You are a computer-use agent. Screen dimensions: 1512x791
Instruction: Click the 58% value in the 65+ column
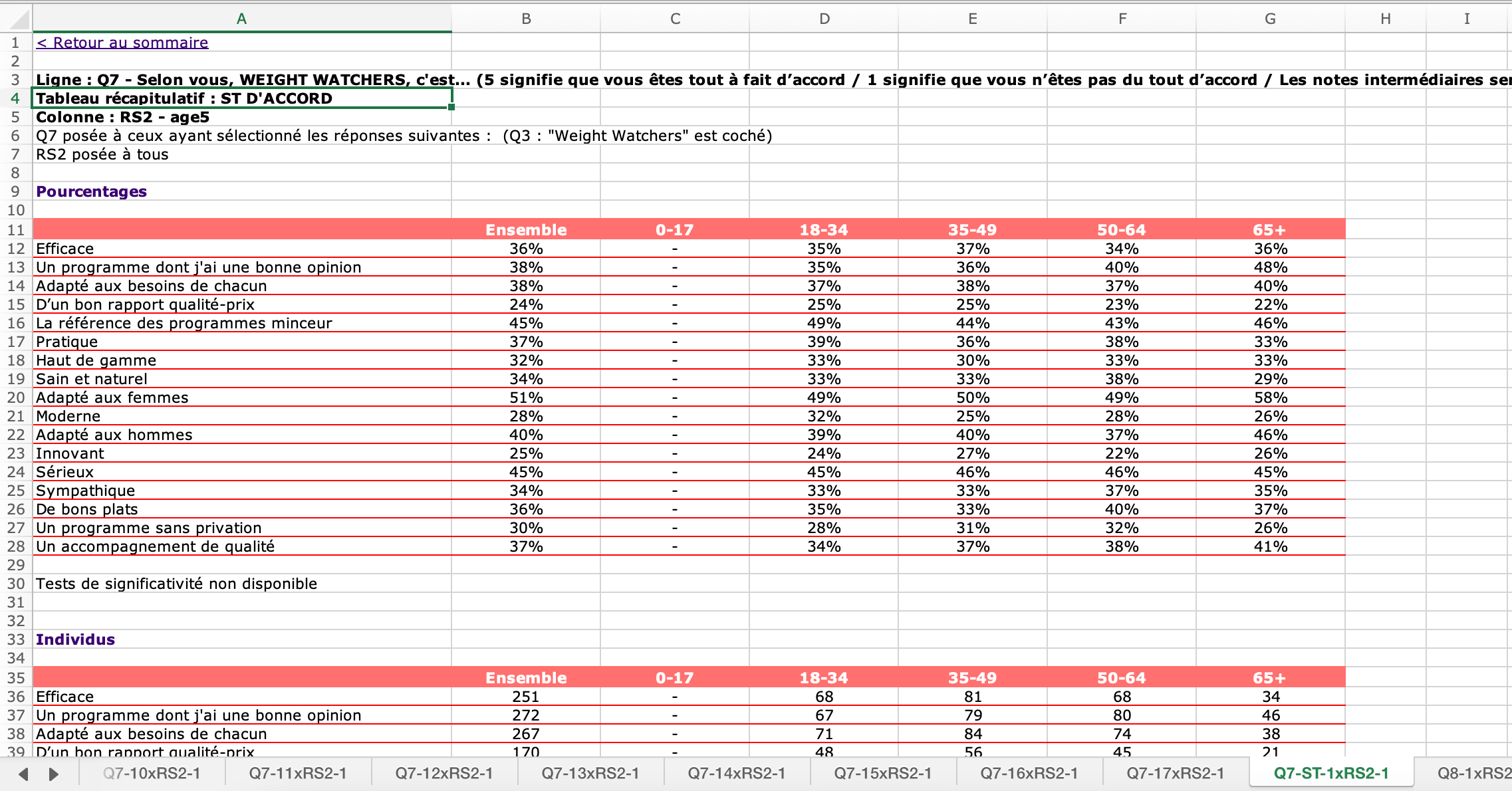coord(1271,397)
